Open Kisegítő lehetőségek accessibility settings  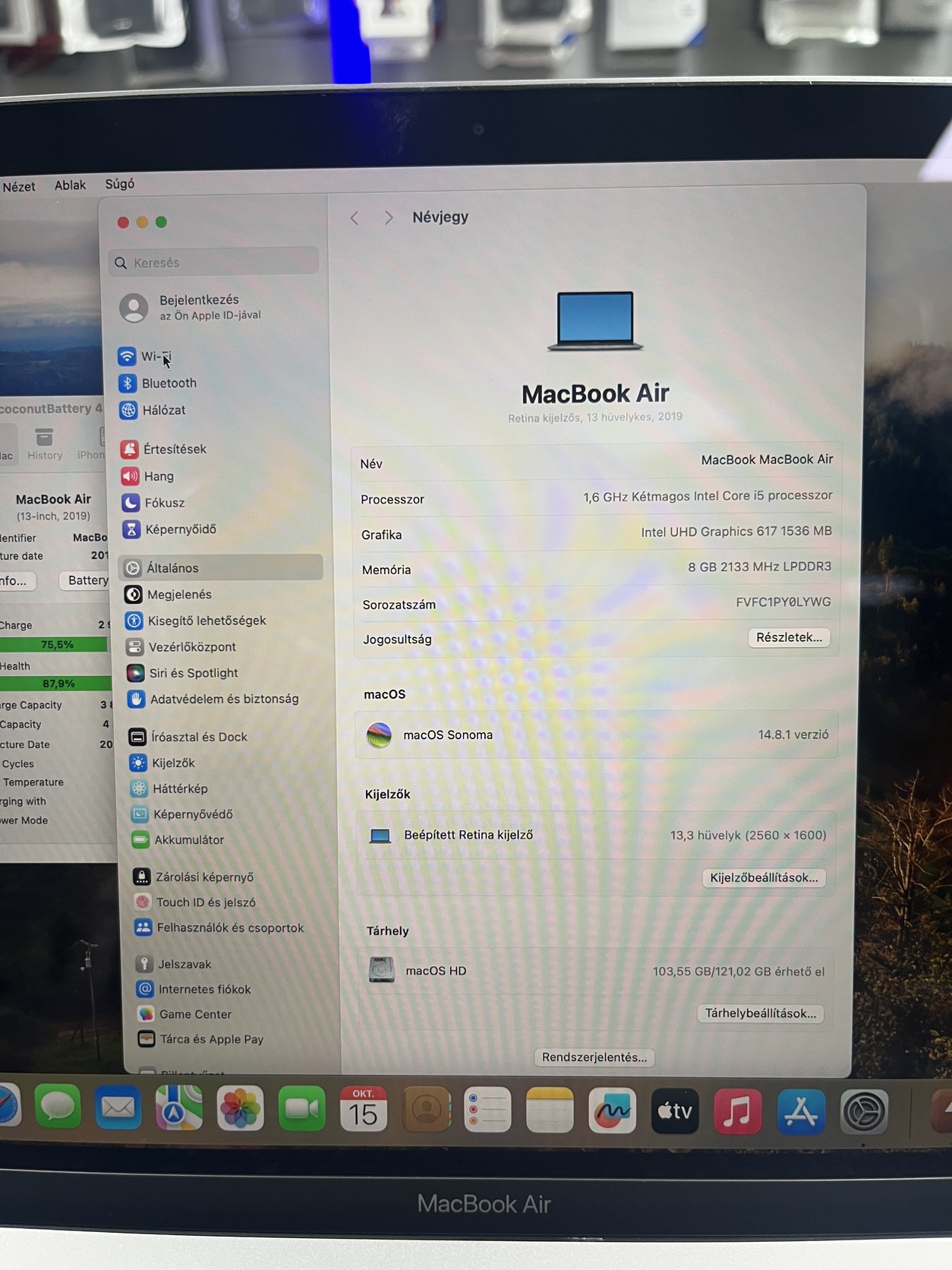click(195, 621)
